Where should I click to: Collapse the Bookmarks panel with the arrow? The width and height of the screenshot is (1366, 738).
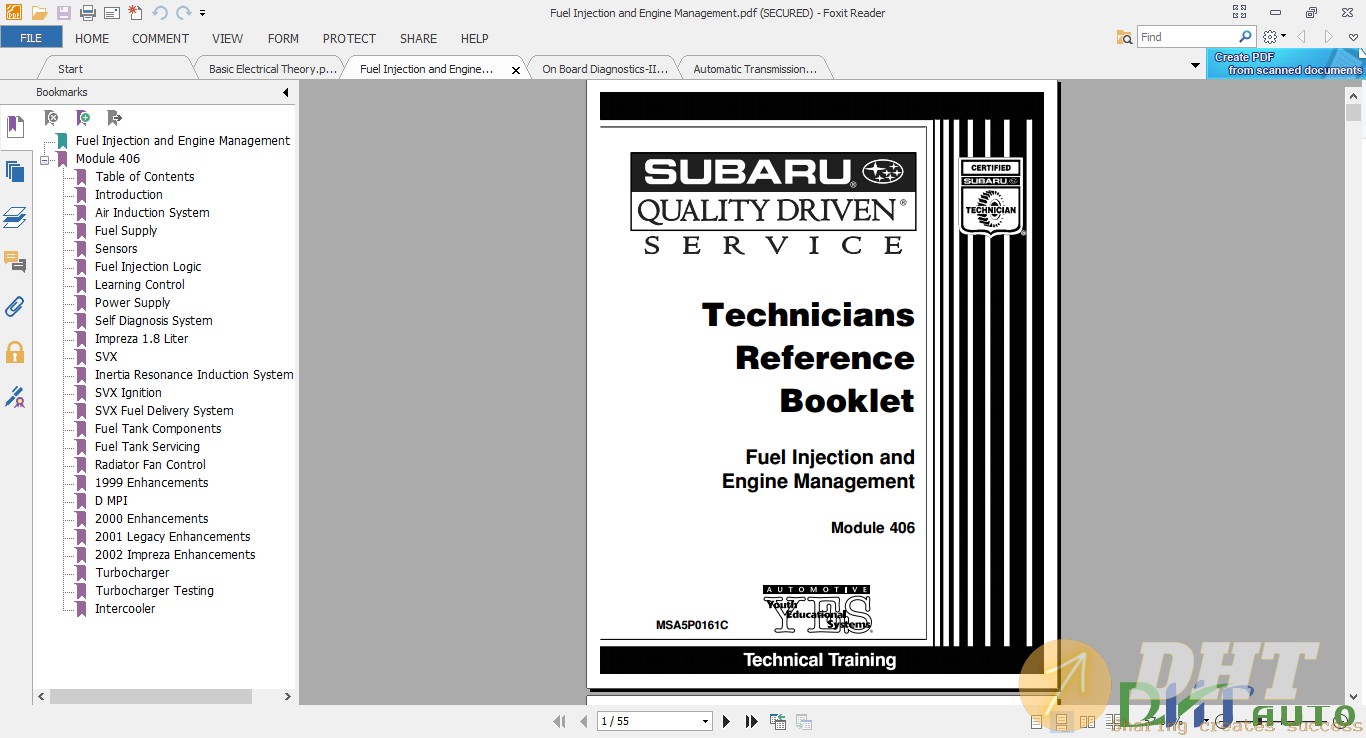point(285,92)
